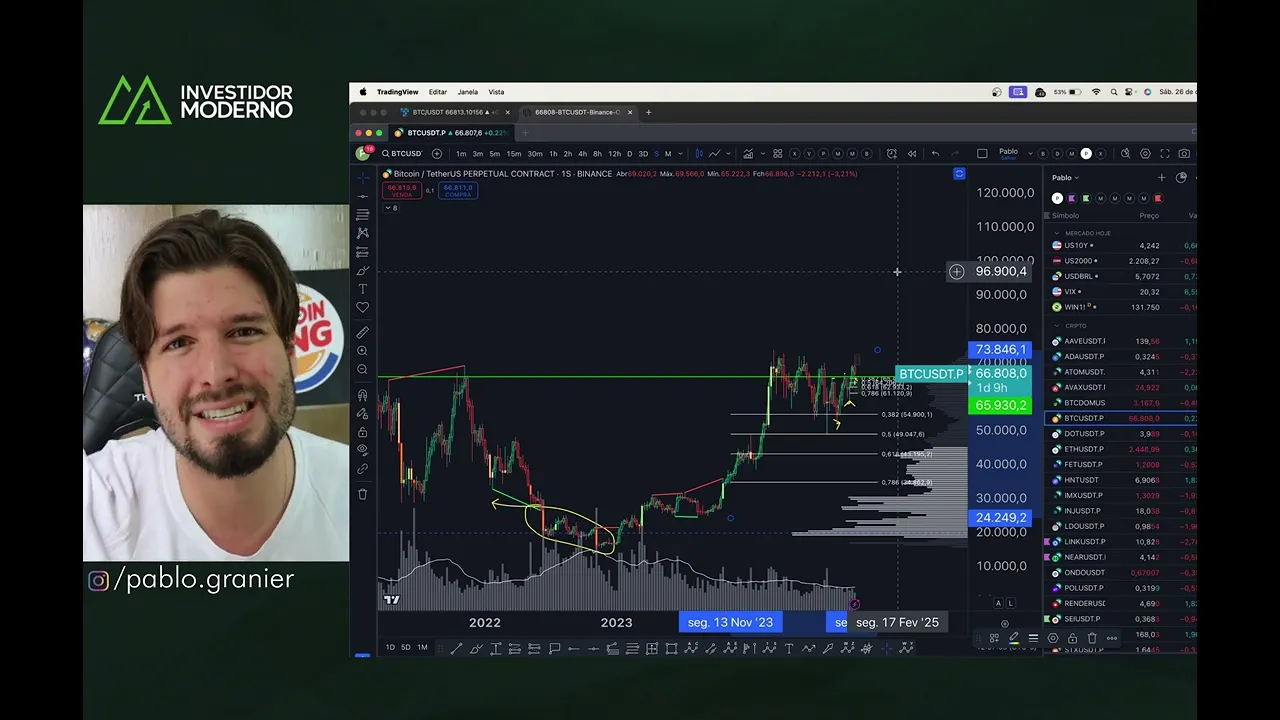The height and width of the screenshot is (720, 1280).
Task: Select US10Y in watchlist
Action: (1120, 245)
